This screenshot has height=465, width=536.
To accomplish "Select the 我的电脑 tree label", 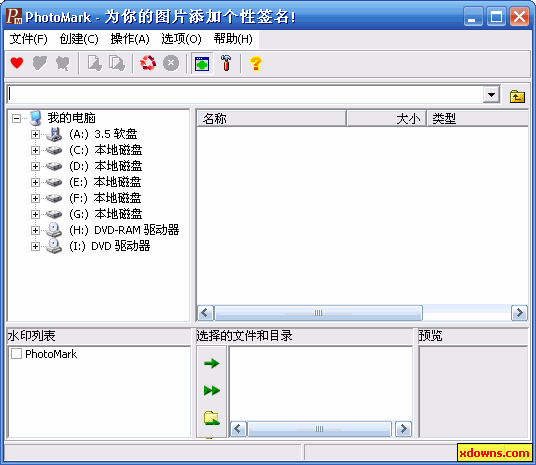I will pos(71,118).
